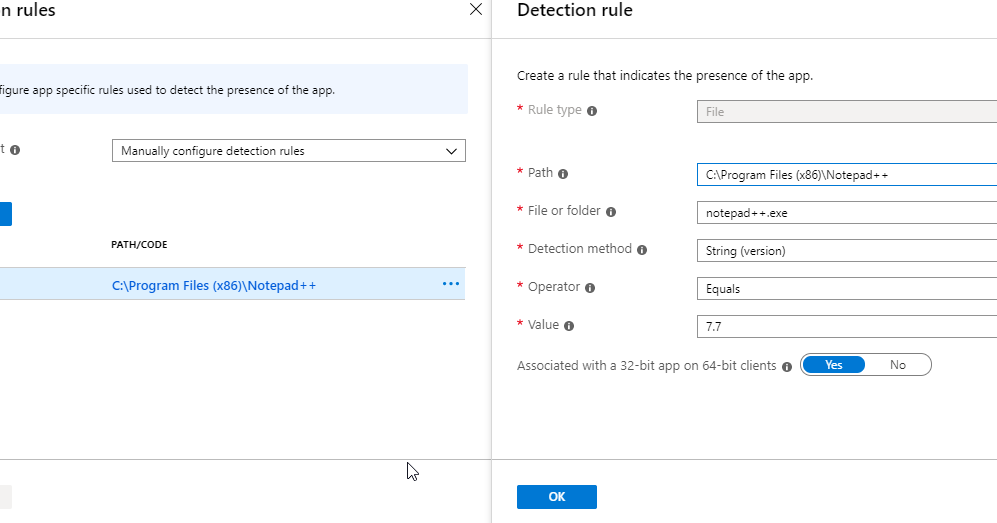The width and height of the screenshot is (997, 523).
Task: Open the Detection method String (version) dropdown
Action: pos(846,251)
